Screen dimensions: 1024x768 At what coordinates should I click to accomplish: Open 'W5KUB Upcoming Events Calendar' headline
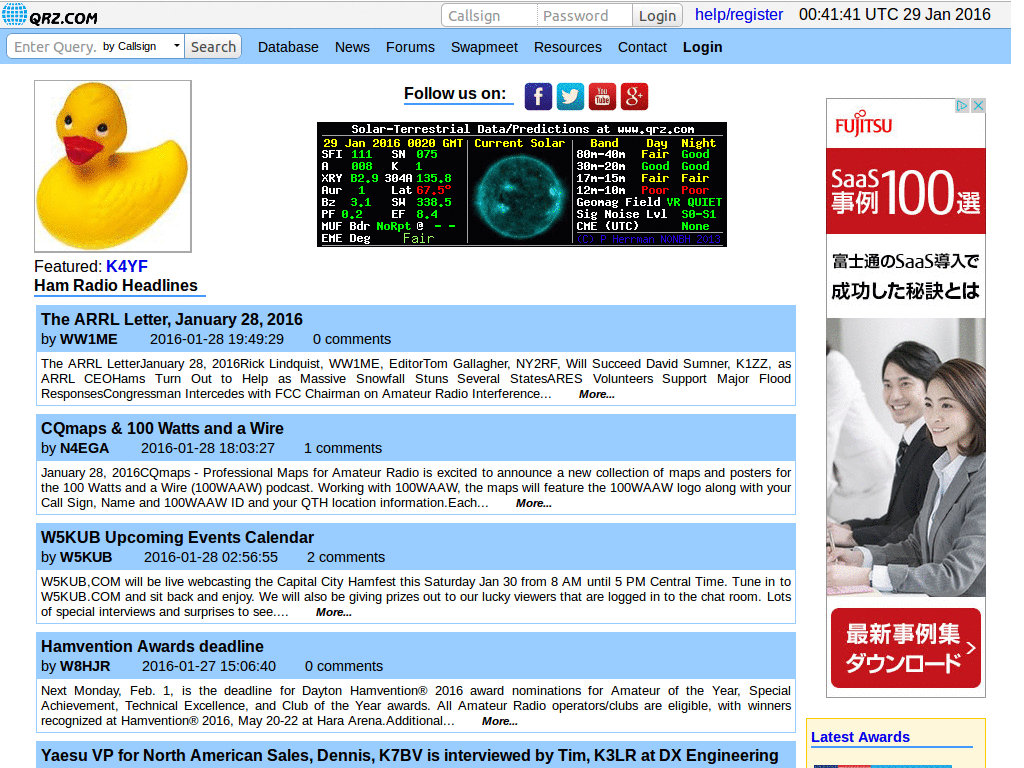click(178, 537)
